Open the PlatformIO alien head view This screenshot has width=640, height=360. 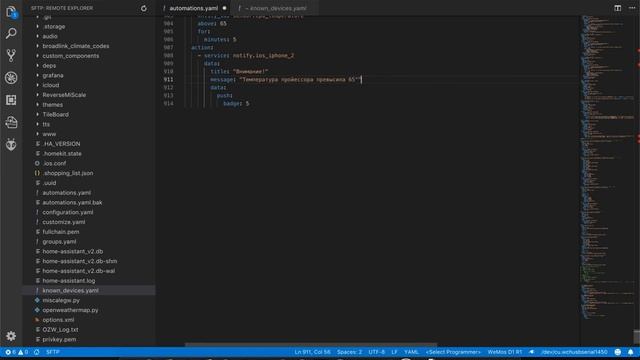click(11, 144)
